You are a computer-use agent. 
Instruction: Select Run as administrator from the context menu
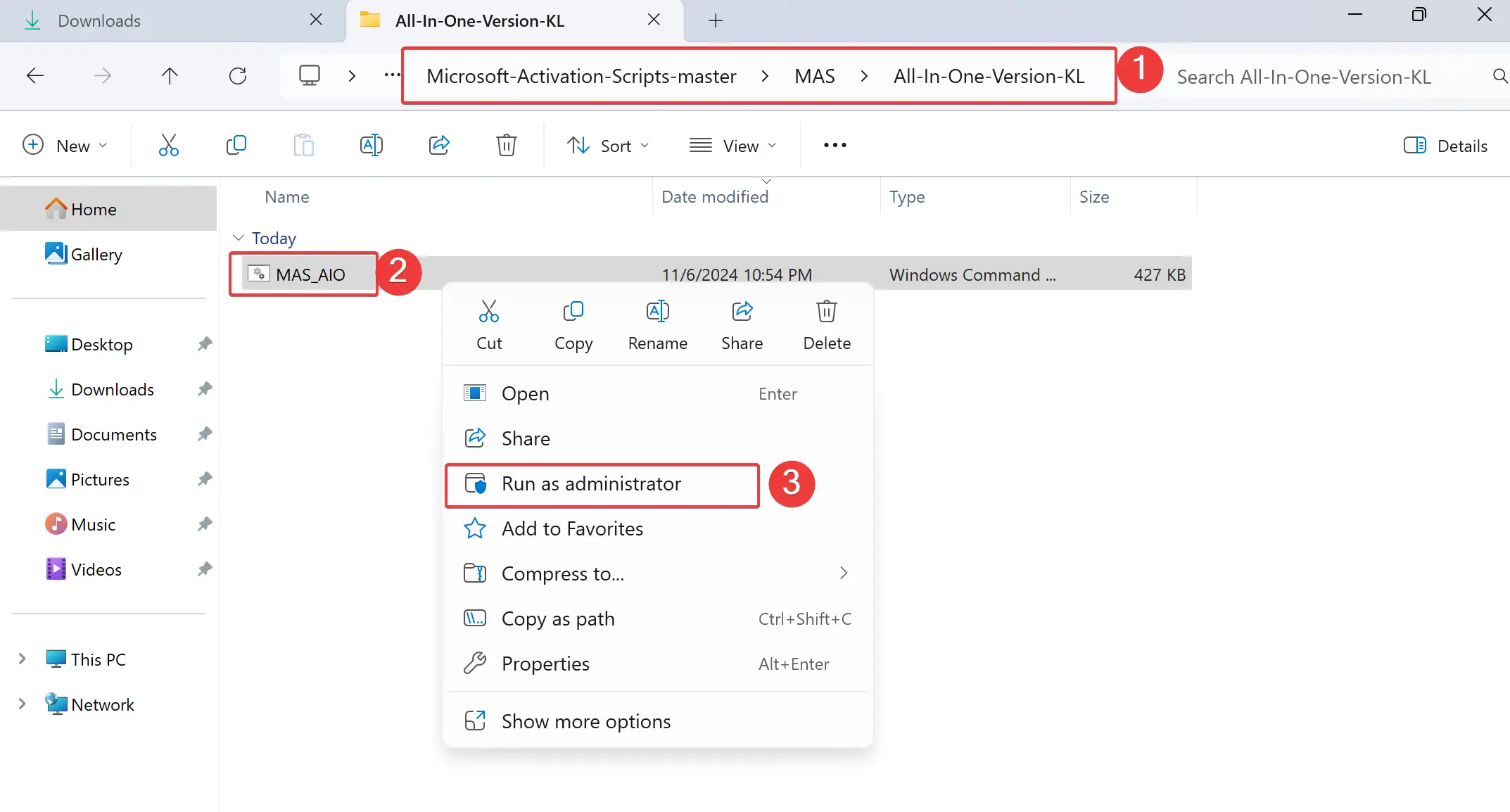pos(590,484)
